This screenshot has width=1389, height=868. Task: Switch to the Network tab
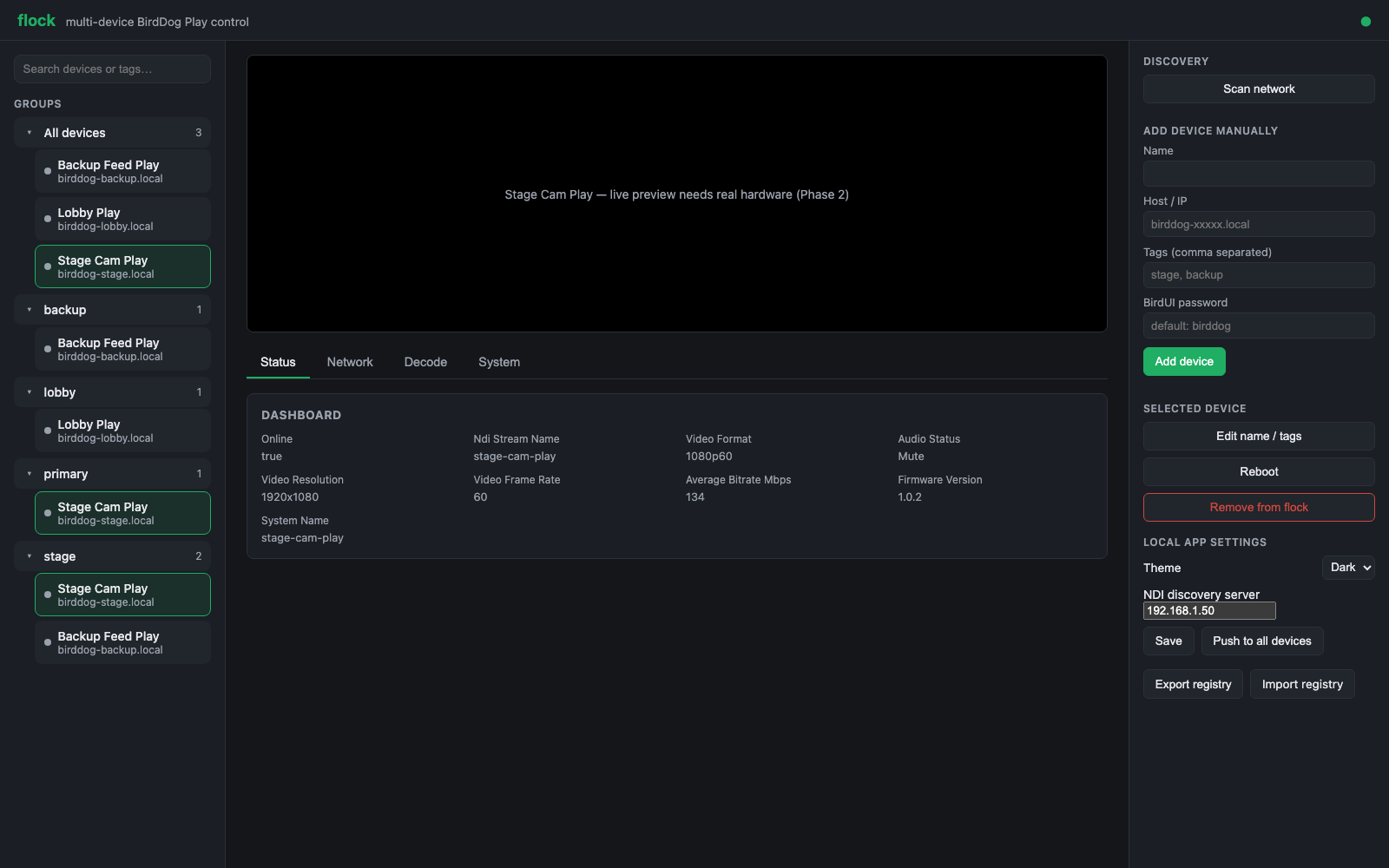[x=350, y=362]
